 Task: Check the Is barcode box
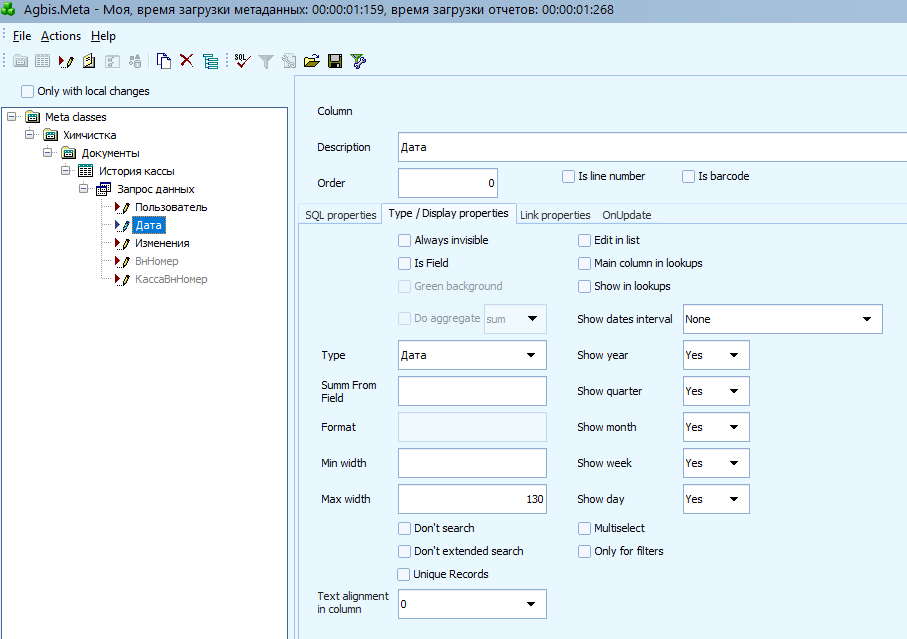[688, 176]
